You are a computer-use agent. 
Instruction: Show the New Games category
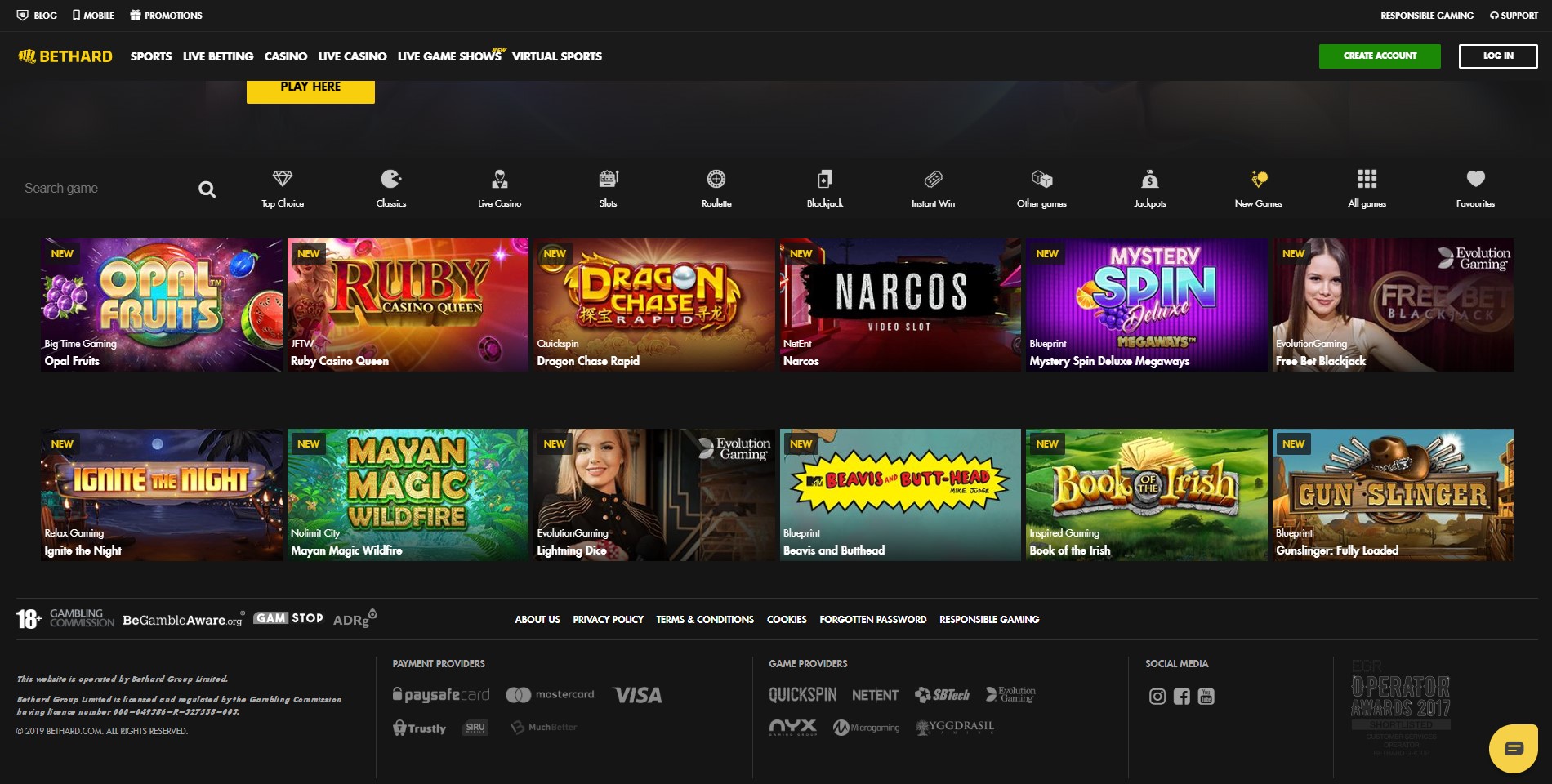[1259, 189]
